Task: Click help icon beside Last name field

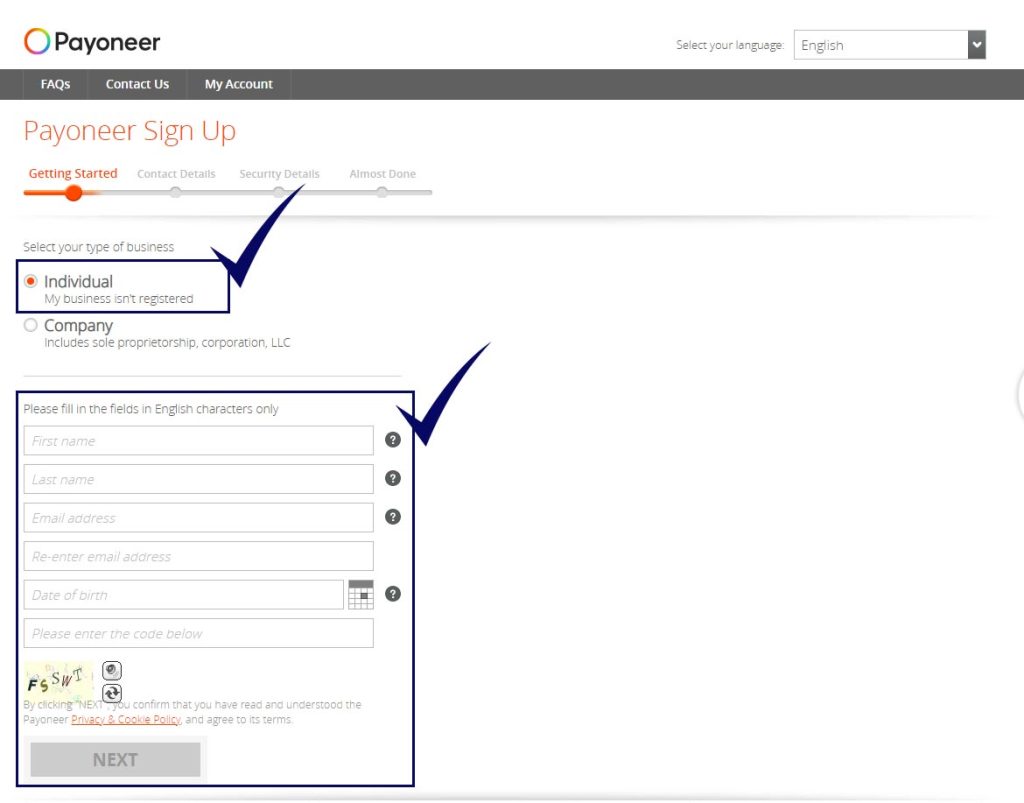Action: [393, 478]
